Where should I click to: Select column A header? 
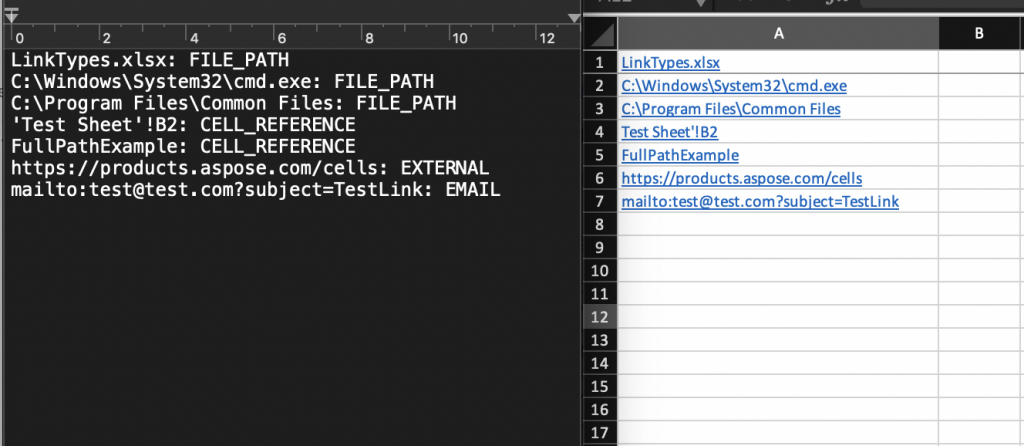click(x=777, y=35)
